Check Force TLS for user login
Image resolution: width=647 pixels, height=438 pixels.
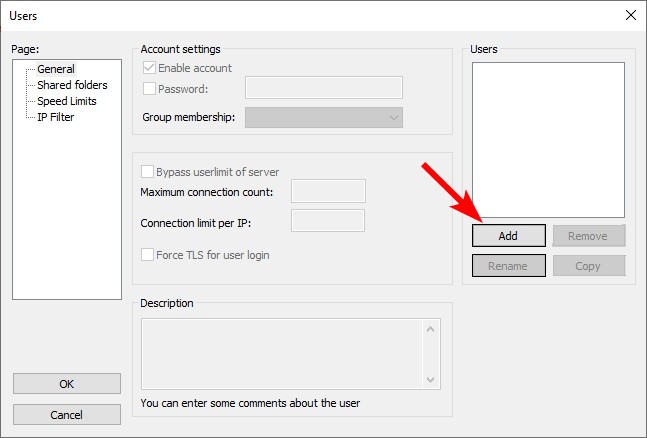tap(147, 255)
